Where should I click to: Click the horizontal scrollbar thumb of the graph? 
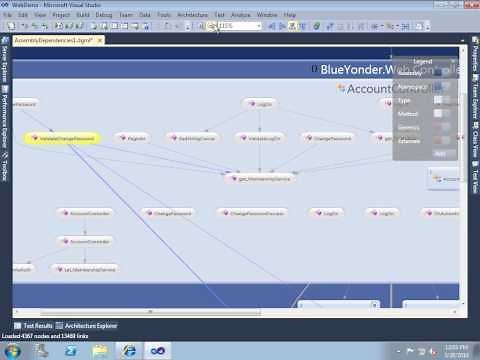(150, 312)
